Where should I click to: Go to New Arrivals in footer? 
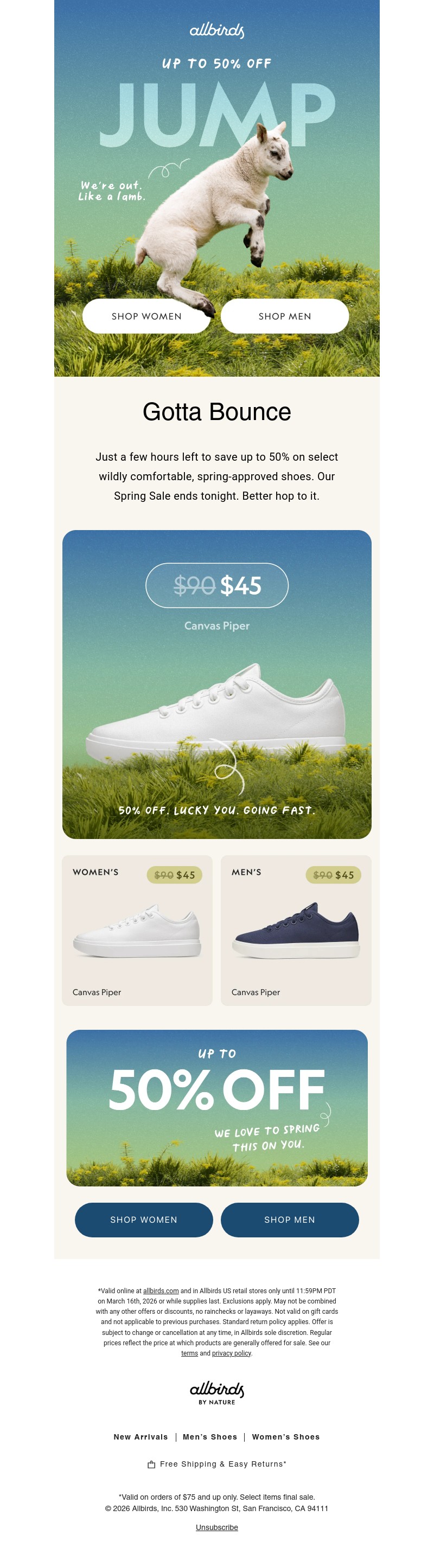141,1437
